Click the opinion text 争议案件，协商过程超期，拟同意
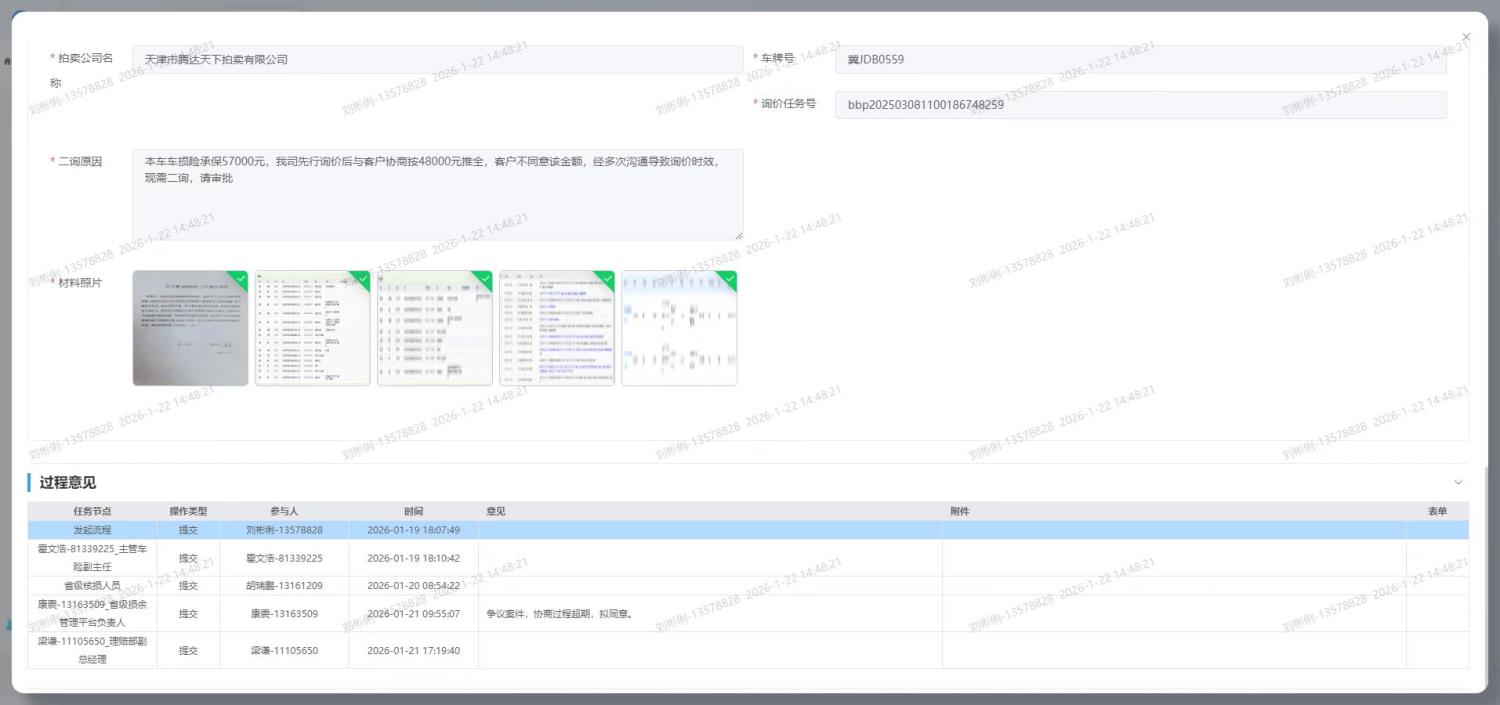The height and width of the screenshot is (705, 1500). (x=560, y=614)
